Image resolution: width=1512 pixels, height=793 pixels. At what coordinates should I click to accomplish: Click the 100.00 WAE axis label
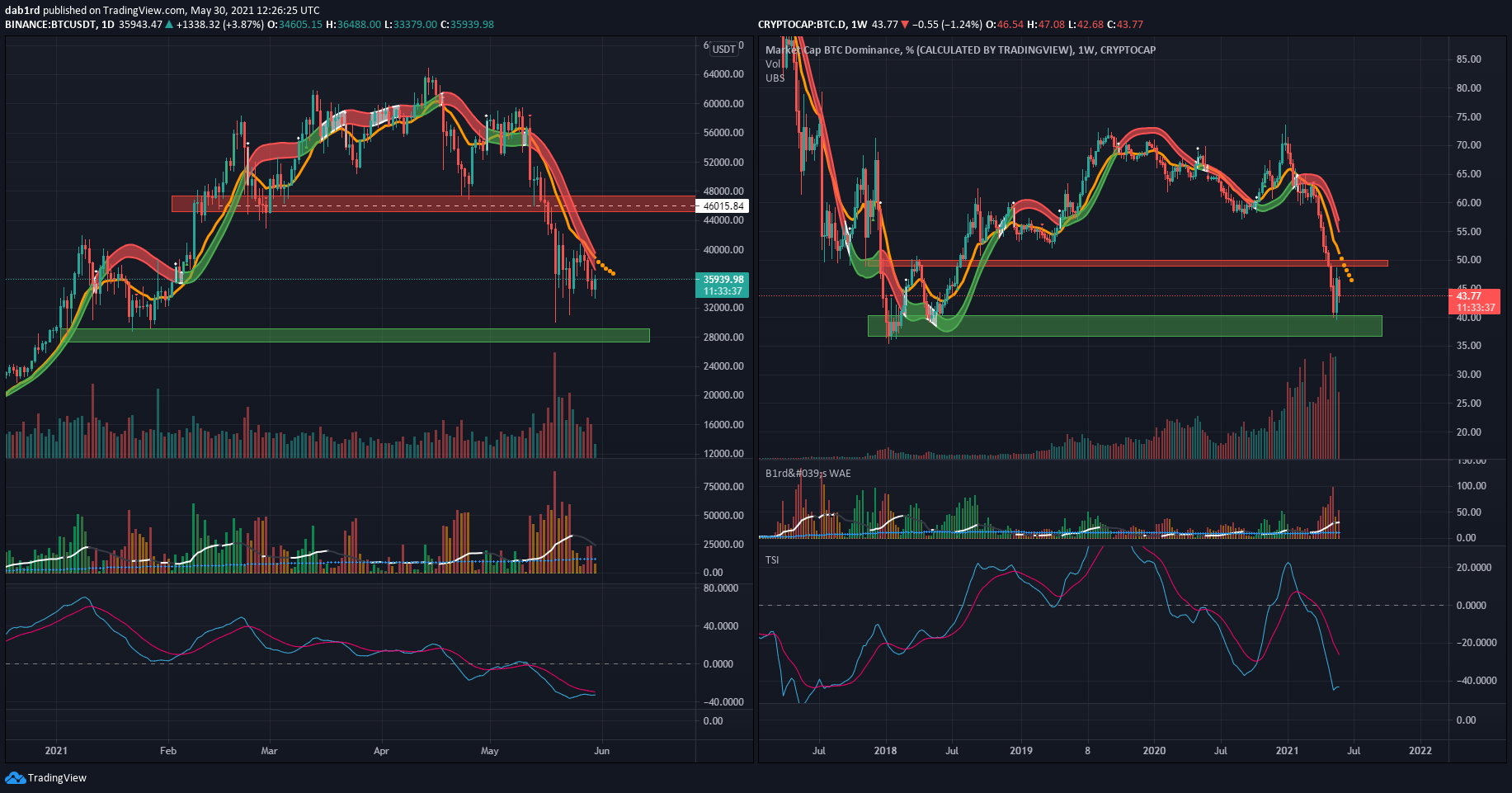pyautogui.click(x=1472, y=486)
